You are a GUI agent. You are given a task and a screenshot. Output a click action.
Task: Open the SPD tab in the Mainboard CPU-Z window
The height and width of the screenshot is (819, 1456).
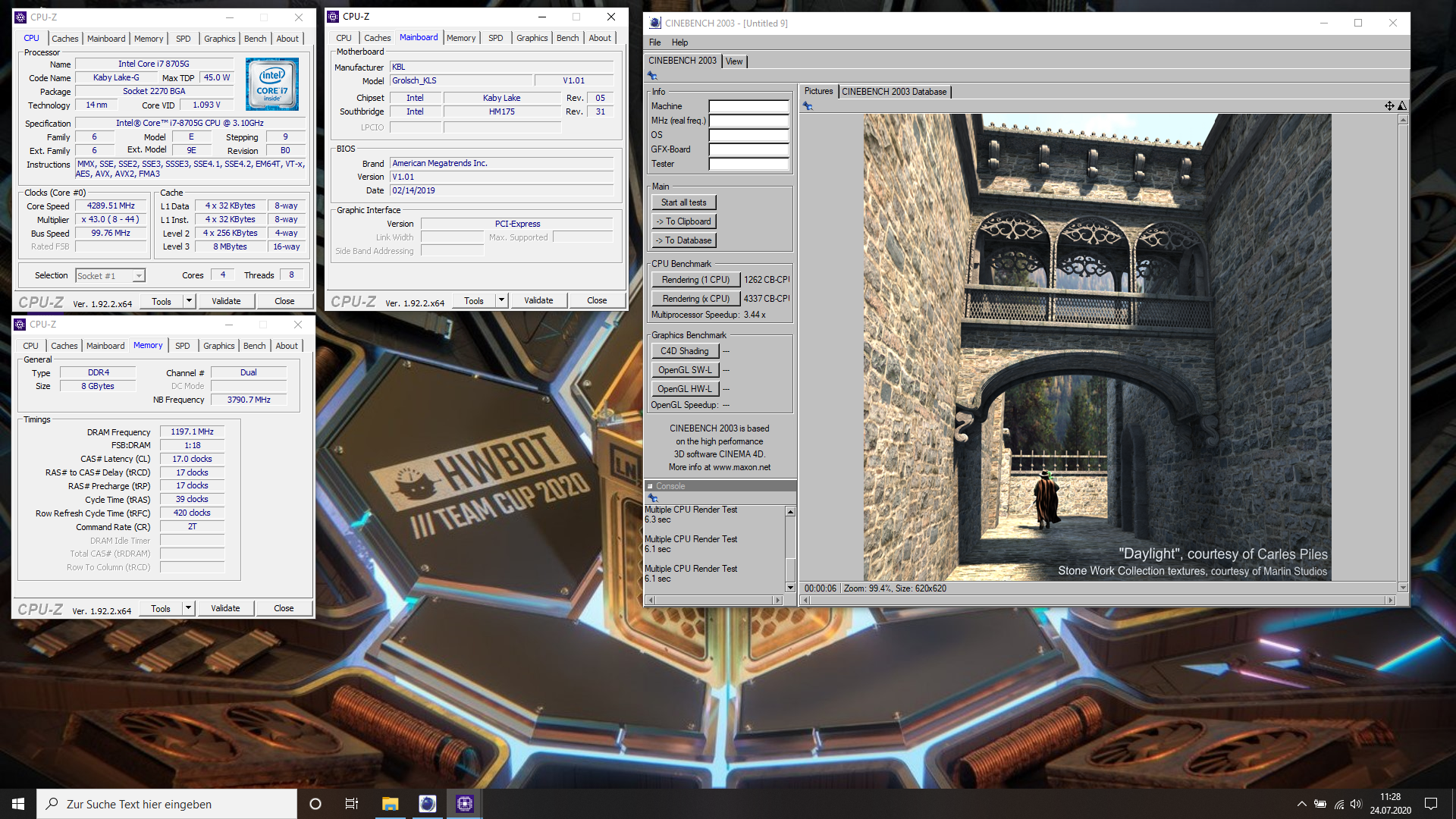(x=495, y=38)
